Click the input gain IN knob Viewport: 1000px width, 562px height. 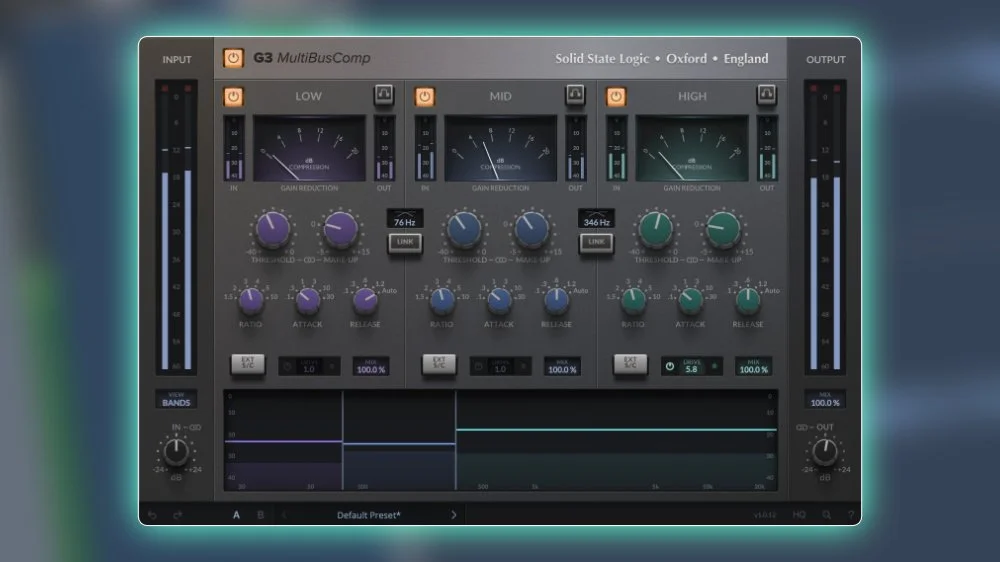point(176,452)
